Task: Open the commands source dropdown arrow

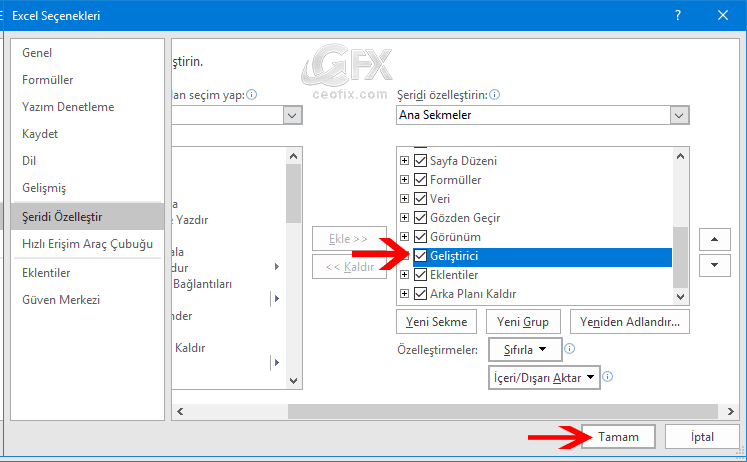Action: pyautogui.click(x=293, y=115)
